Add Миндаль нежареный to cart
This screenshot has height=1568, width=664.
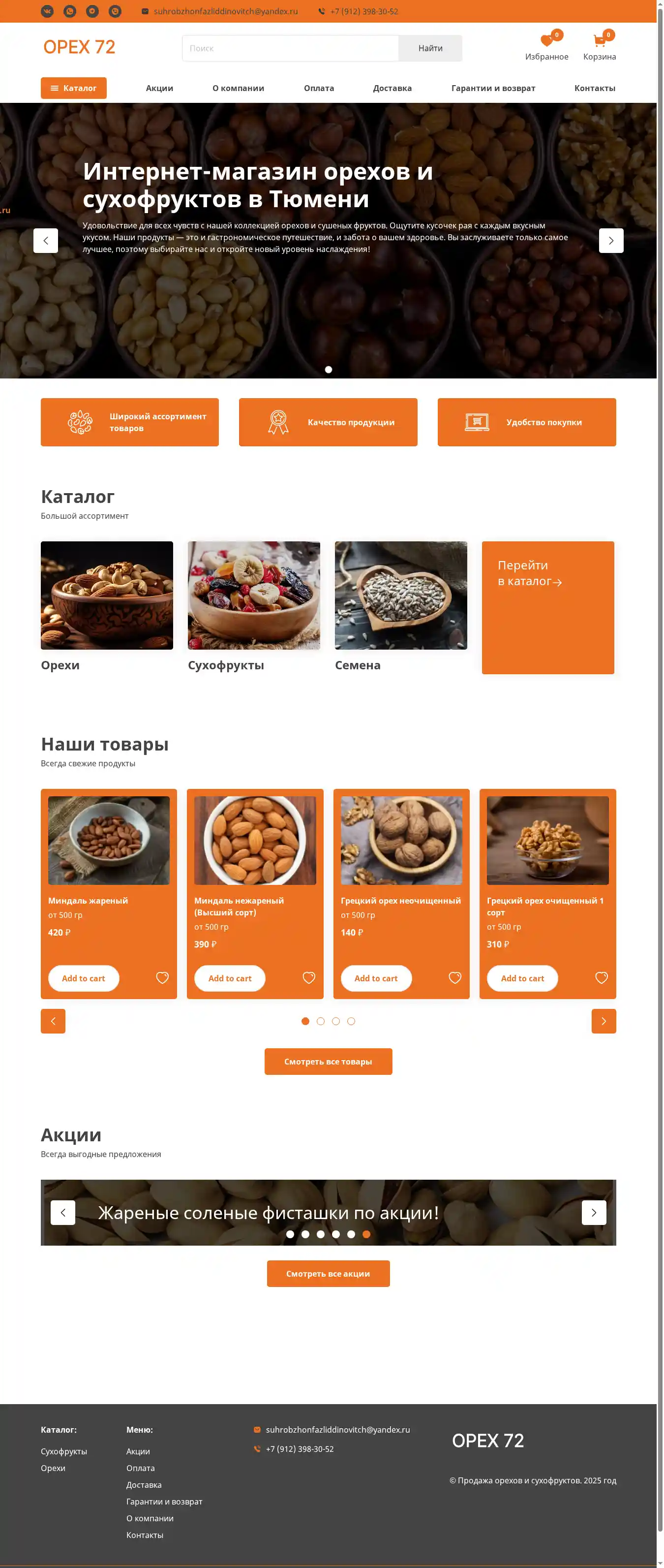(x=230, y=977)
